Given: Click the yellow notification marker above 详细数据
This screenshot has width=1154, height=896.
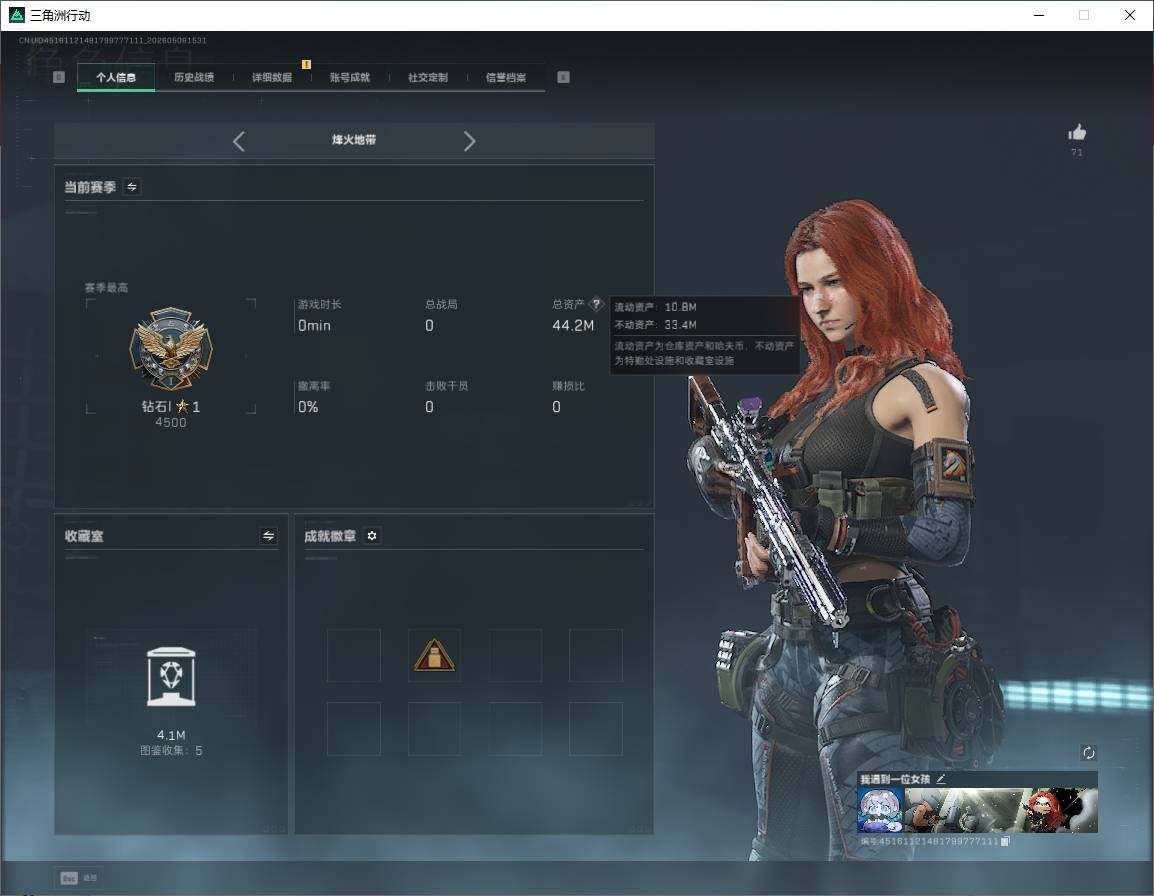Looking at the screenshot, I should (x=306, y=65).
